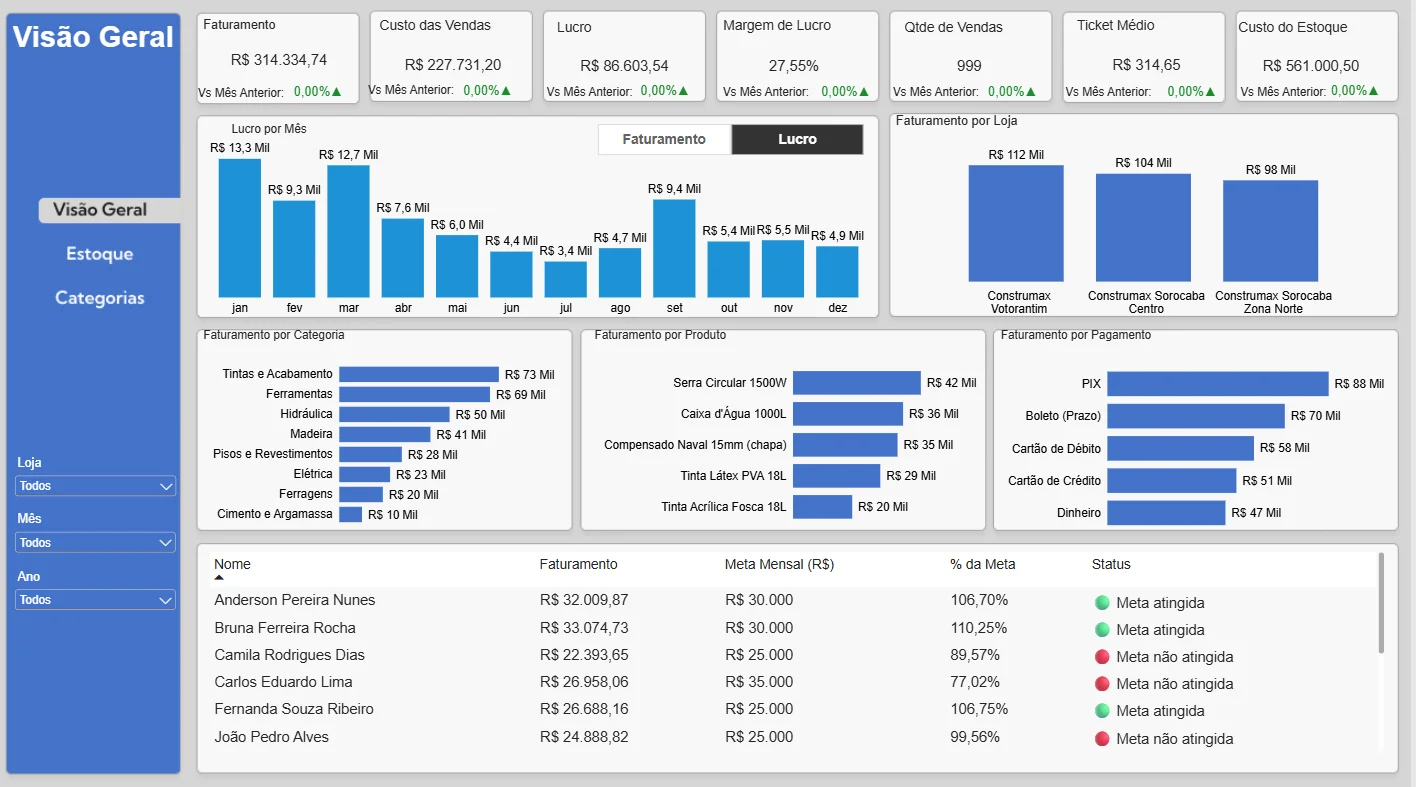Click the Construmax Sorocaba Zona Norte bar
Viewport: 1416px width, 787px height.
click(x=1270, y=231)
